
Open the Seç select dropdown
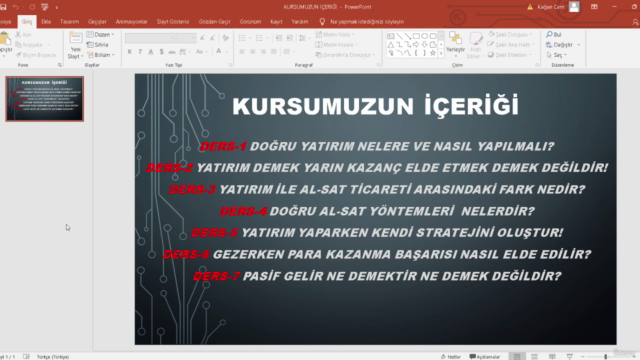(557, 55)
